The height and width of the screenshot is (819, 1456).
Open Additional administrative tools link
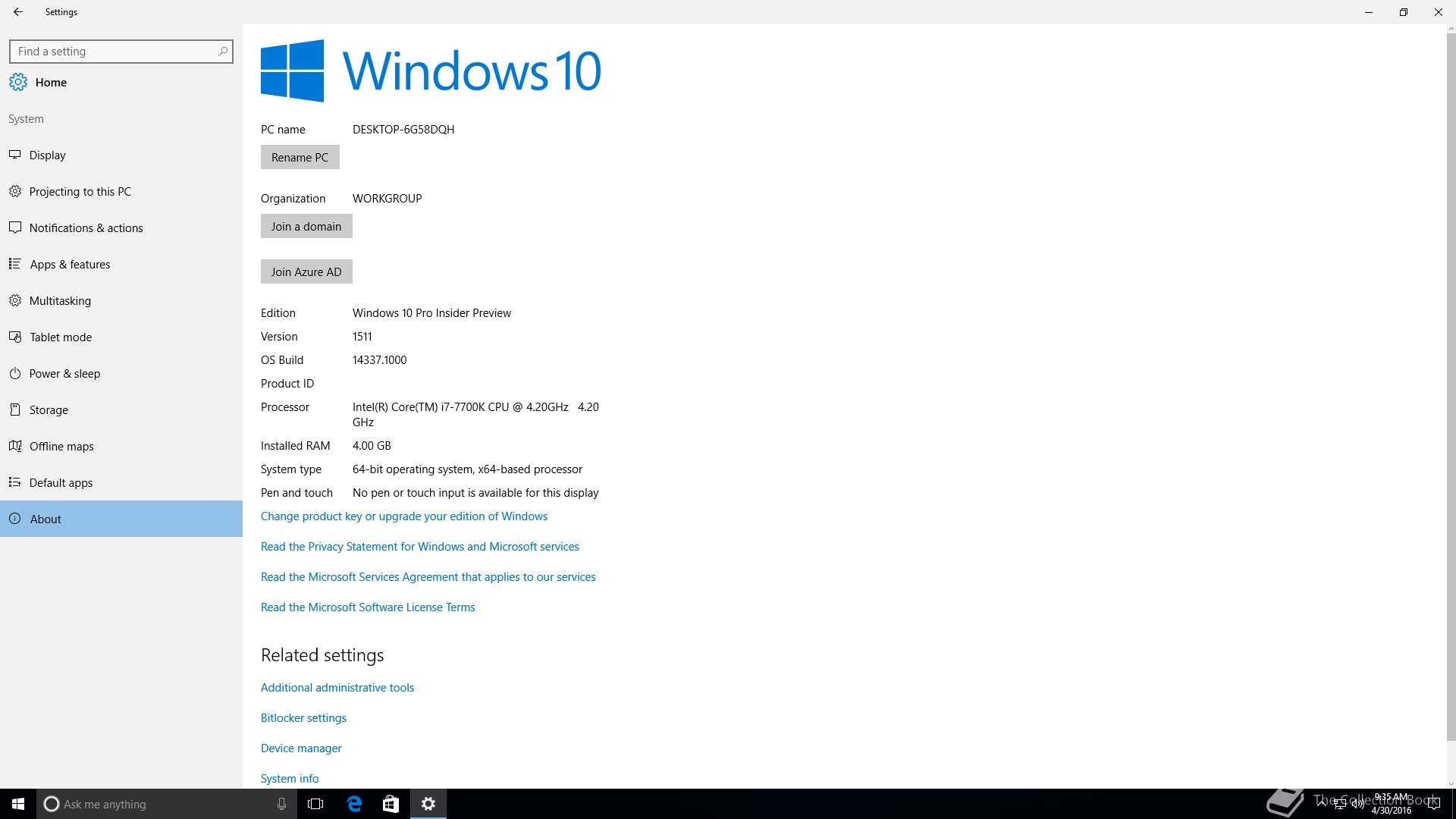[x=337, y=688]
